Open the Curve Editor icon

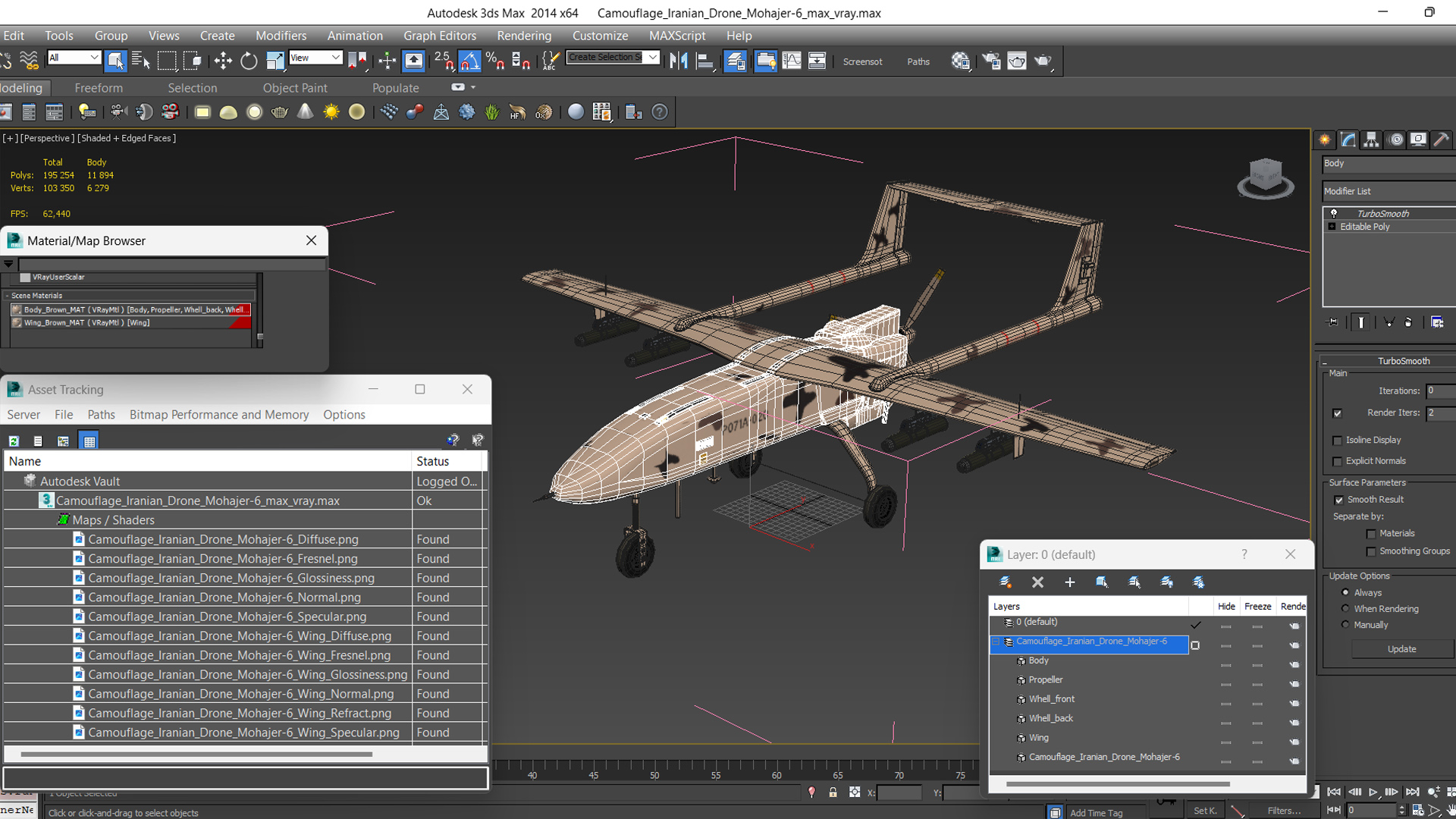(x=791, y=61)
